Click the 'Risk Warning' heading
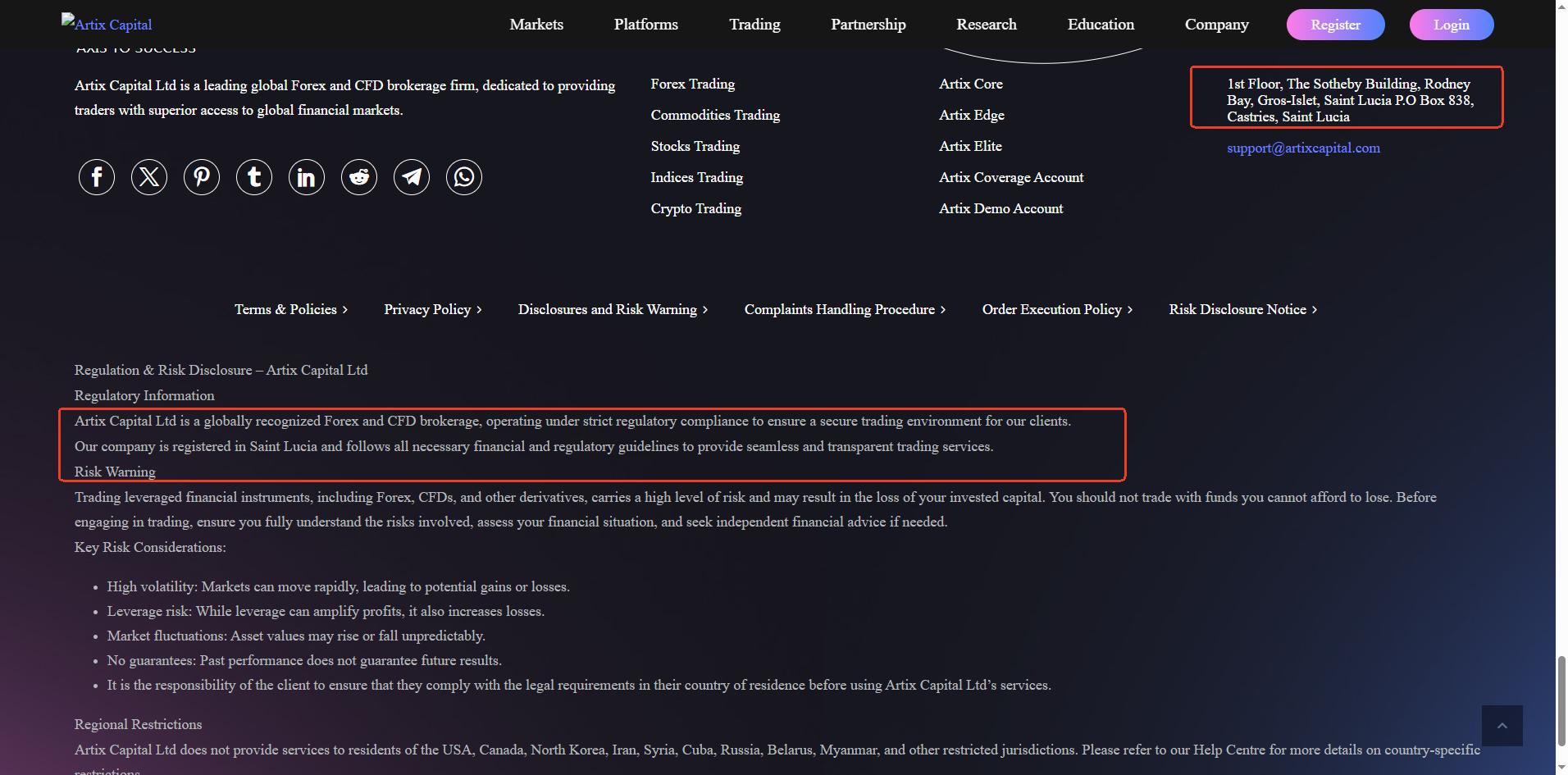This screenshot has width=1568, height=775. [115, 472]
